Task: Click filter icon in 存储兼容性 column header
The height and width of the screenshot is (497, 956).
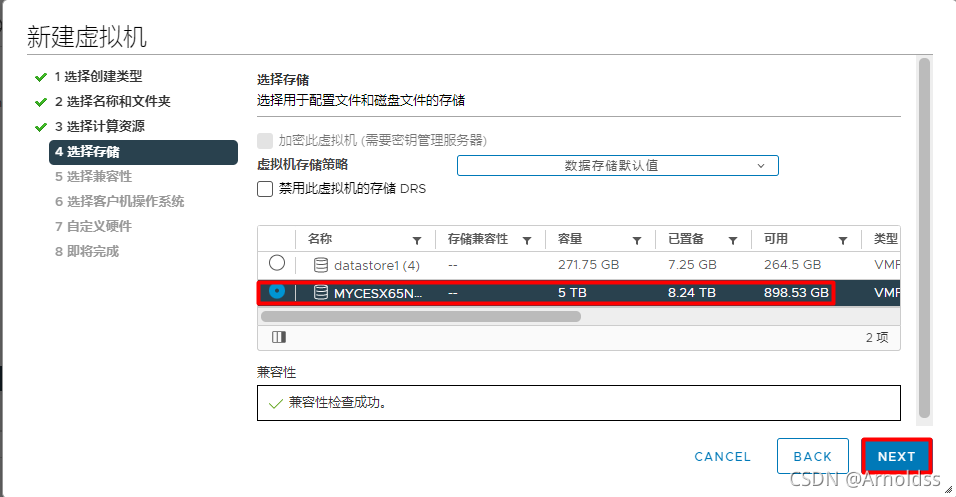Action: 527,240
